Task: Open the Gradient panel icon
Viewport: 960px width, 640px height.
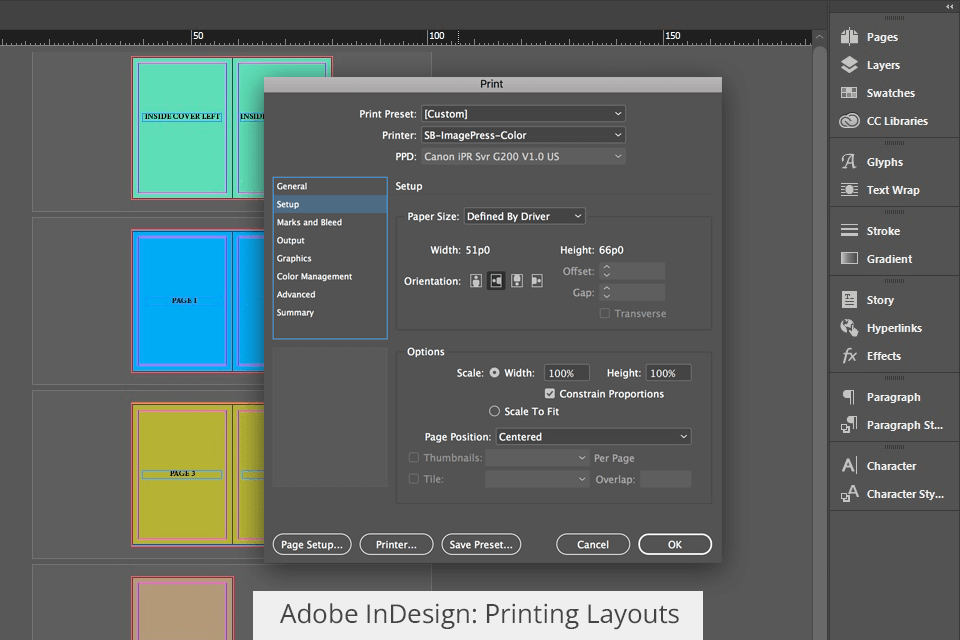Action: click(x=849, y=258)
